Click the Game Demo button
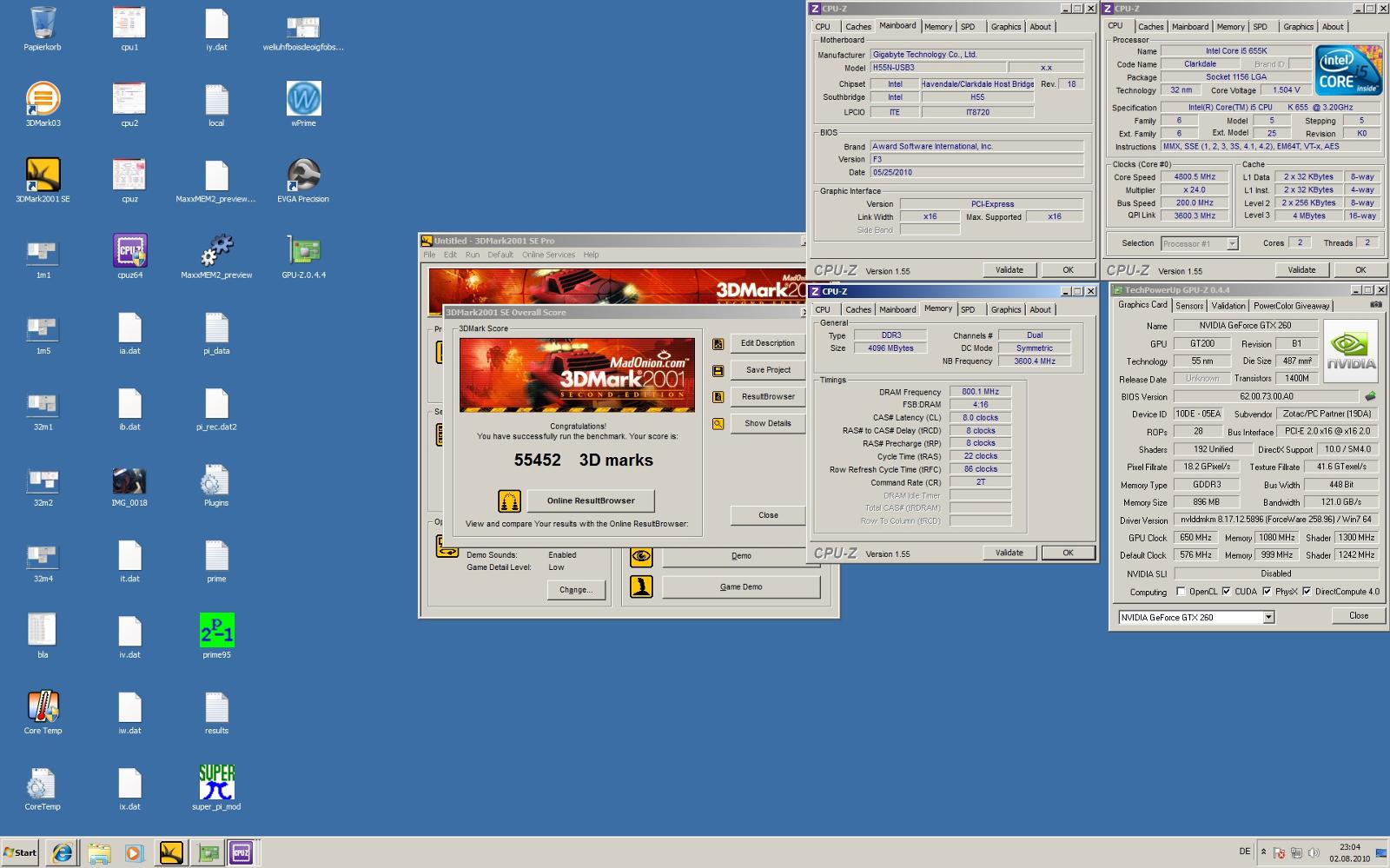This screenshot has width=1390, height=868. pos(741,587)
